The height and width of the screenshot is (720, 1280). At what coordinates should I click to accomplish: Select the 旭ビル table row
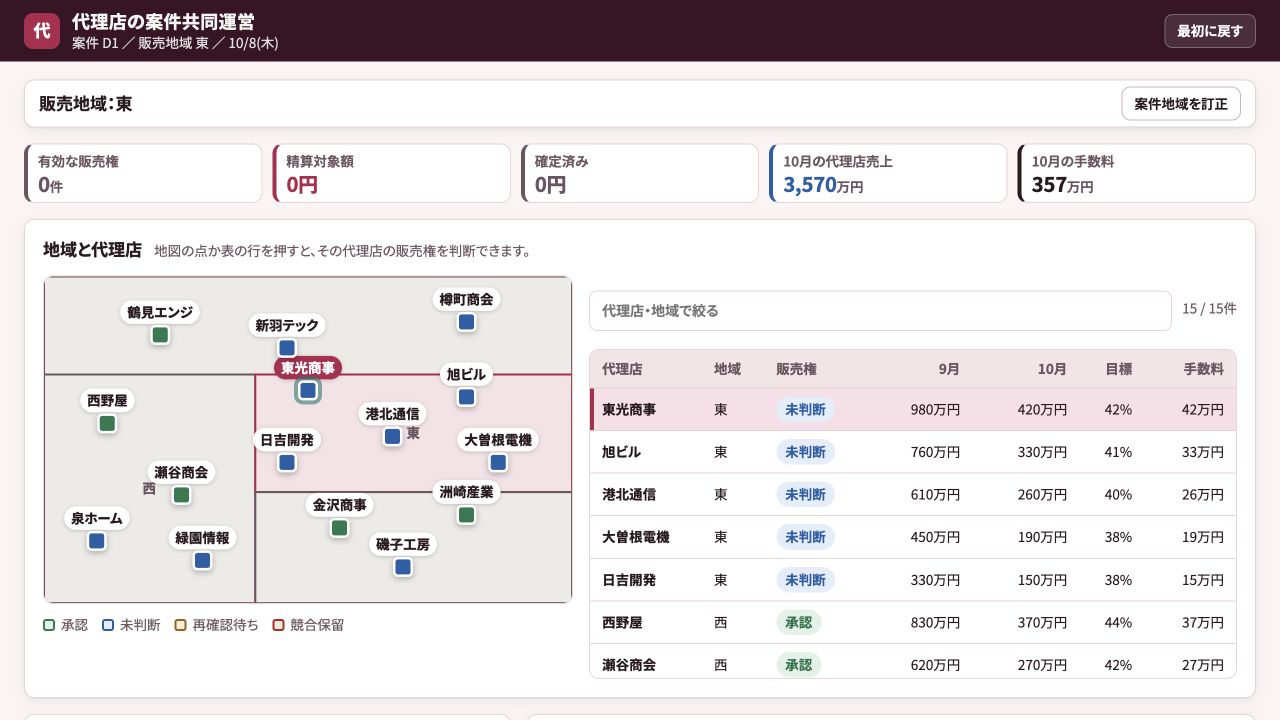(913, 452)
